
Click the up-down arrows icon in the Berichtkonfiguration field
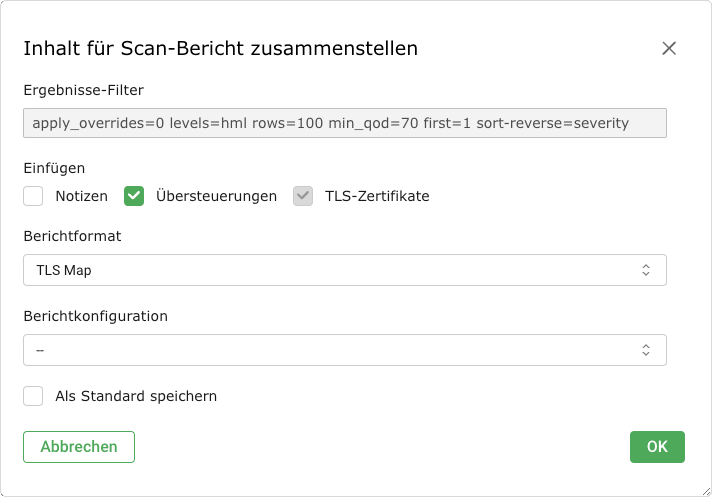[646, 350]
